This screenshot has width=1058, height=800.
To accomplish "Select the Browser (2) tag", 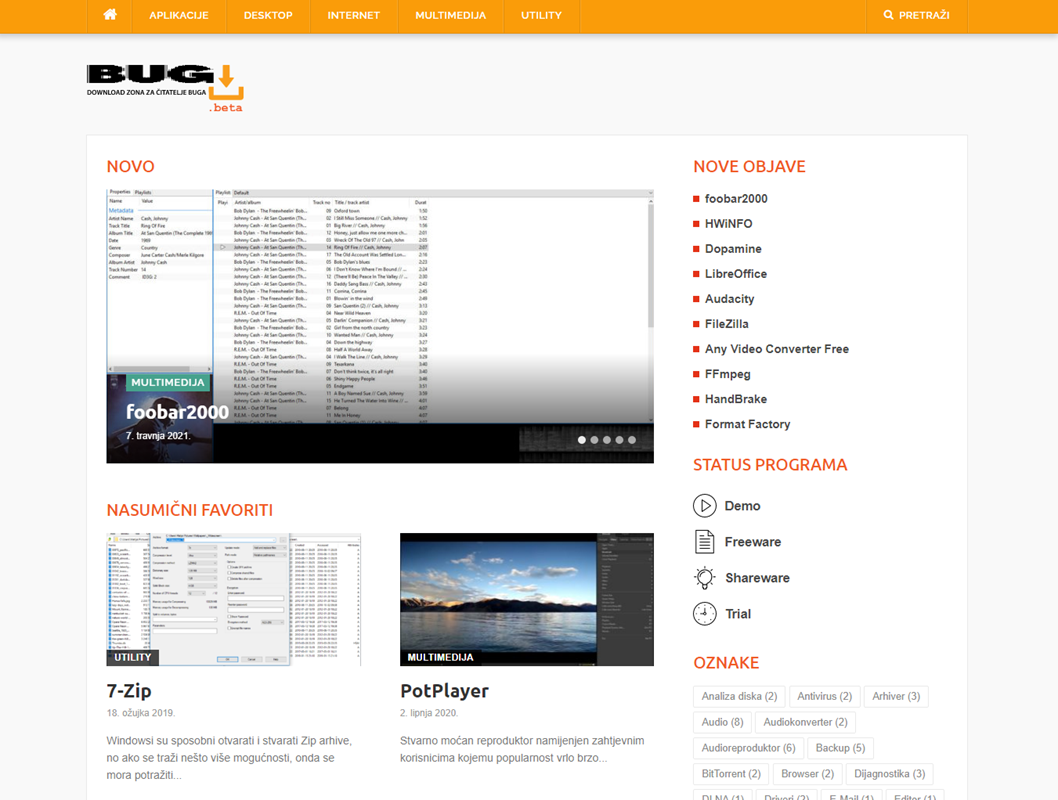I will [x=807, y=774].
